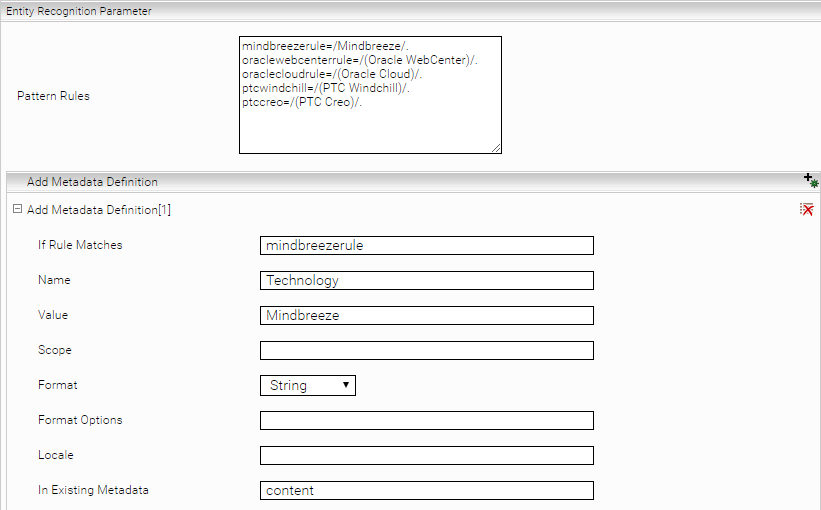Image resolution: width=821 pixels, height=510 pixels.
Task: Click the Scope label
Action: (54, 350)
